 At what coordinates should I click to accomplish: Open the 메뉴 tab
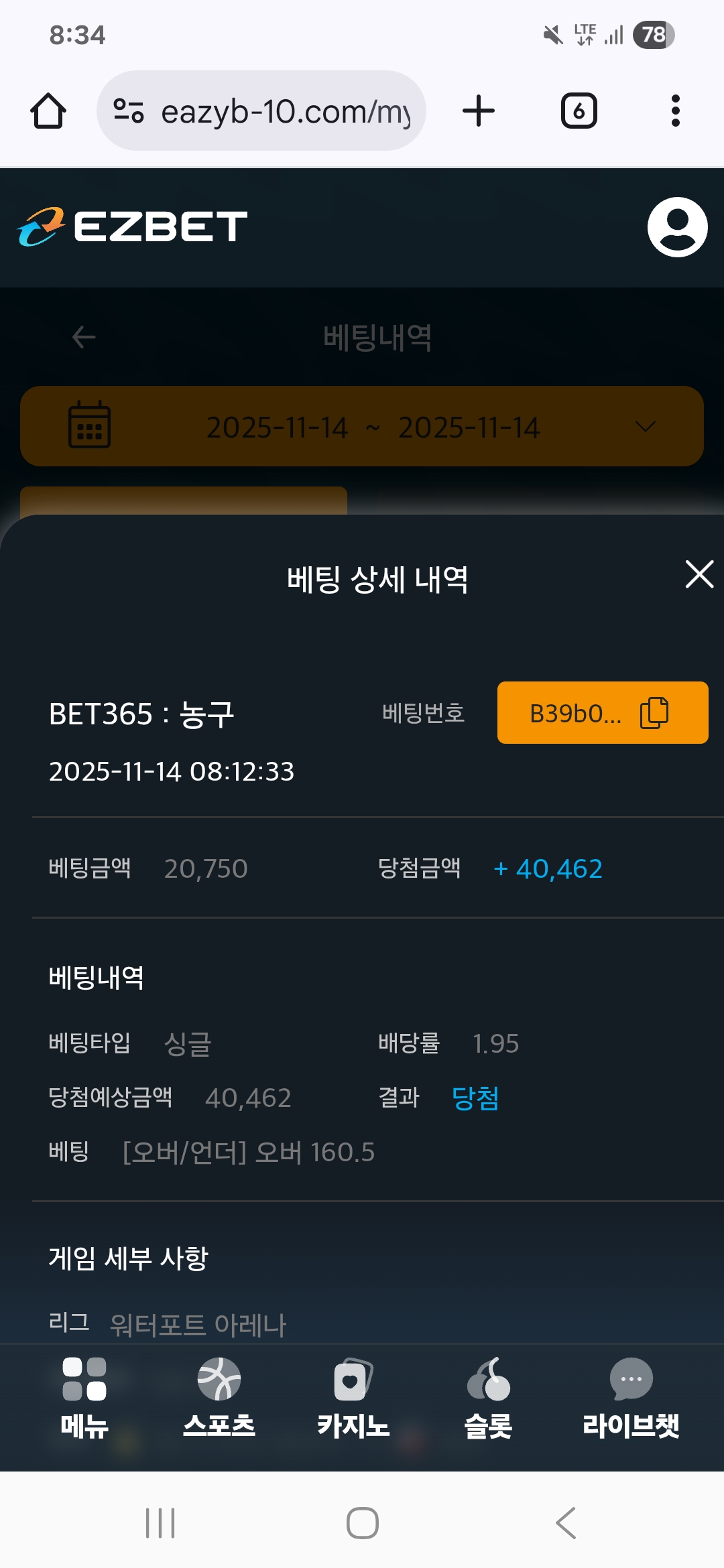tap(84, 1398)
